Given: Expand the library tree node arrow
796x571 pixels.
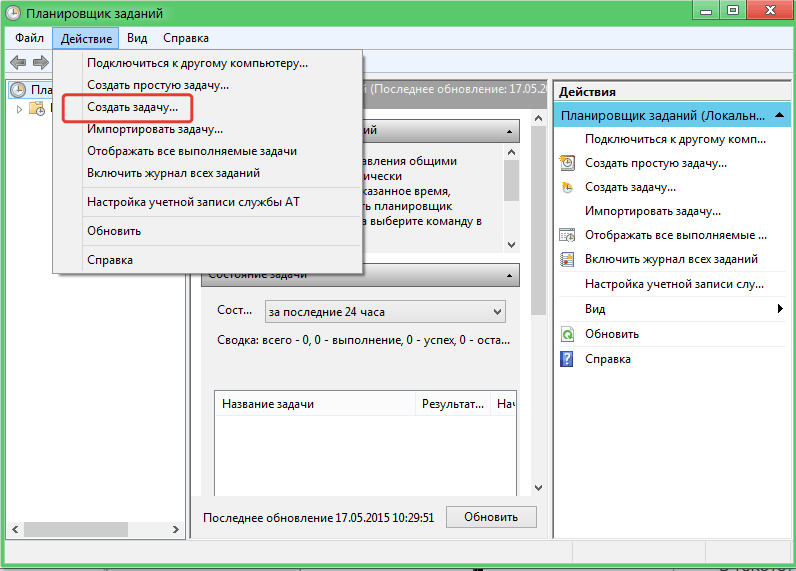Looking at the screenshot, I should pos(19,109).
